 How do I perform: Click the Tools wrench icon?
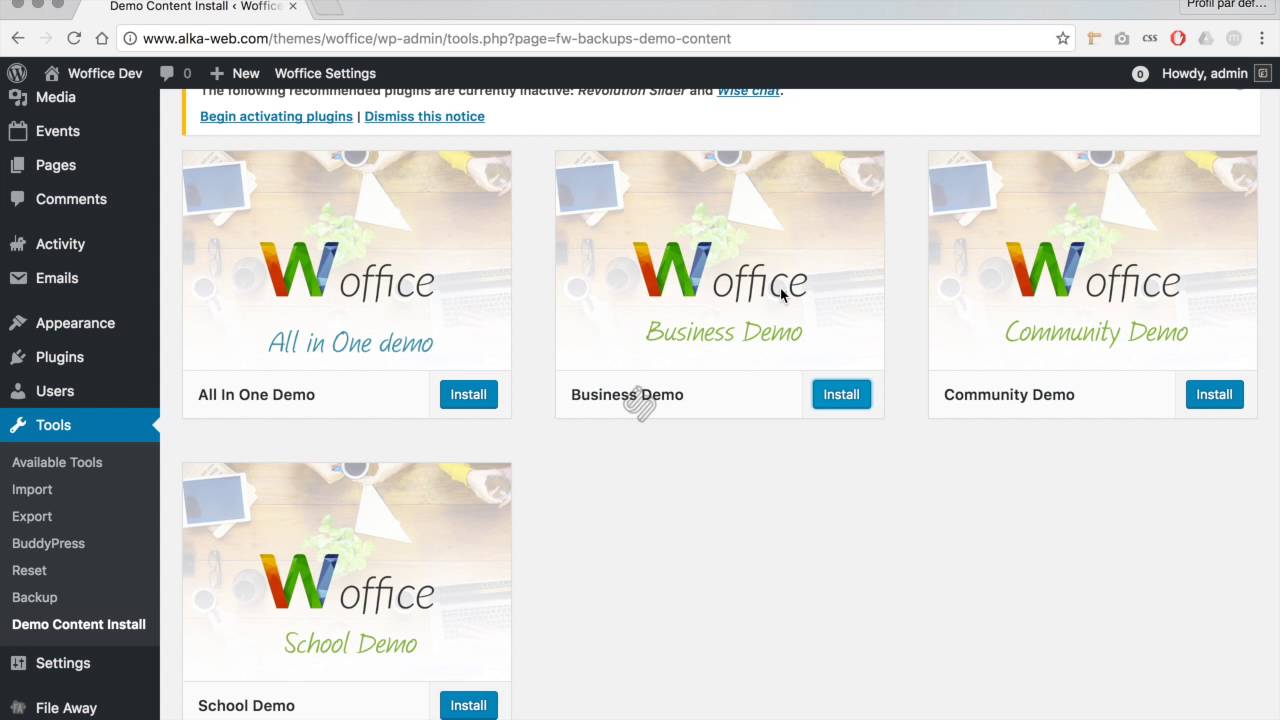(x=17, y=425)
